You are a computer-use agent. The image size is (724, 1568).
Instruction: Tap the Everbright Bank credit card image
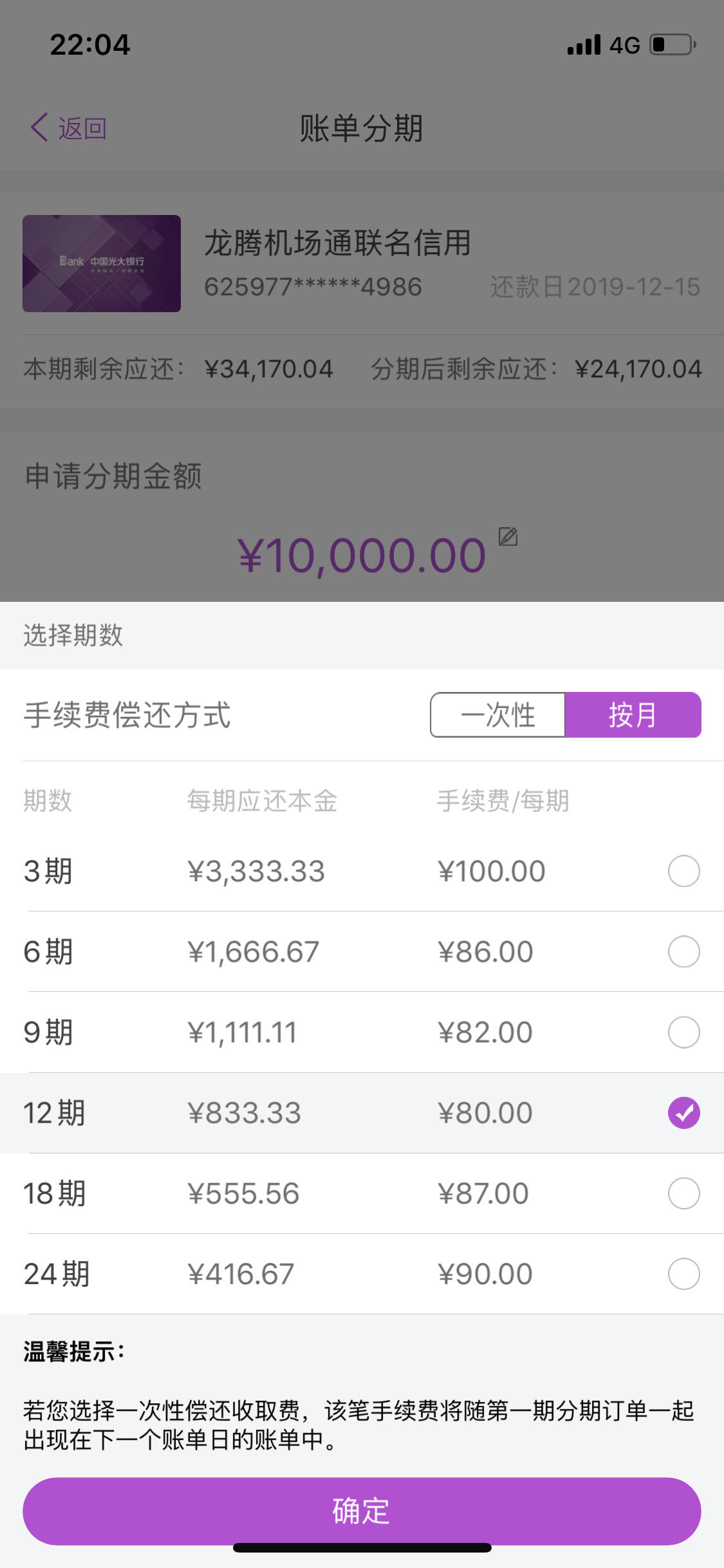(x=102, y=263)
